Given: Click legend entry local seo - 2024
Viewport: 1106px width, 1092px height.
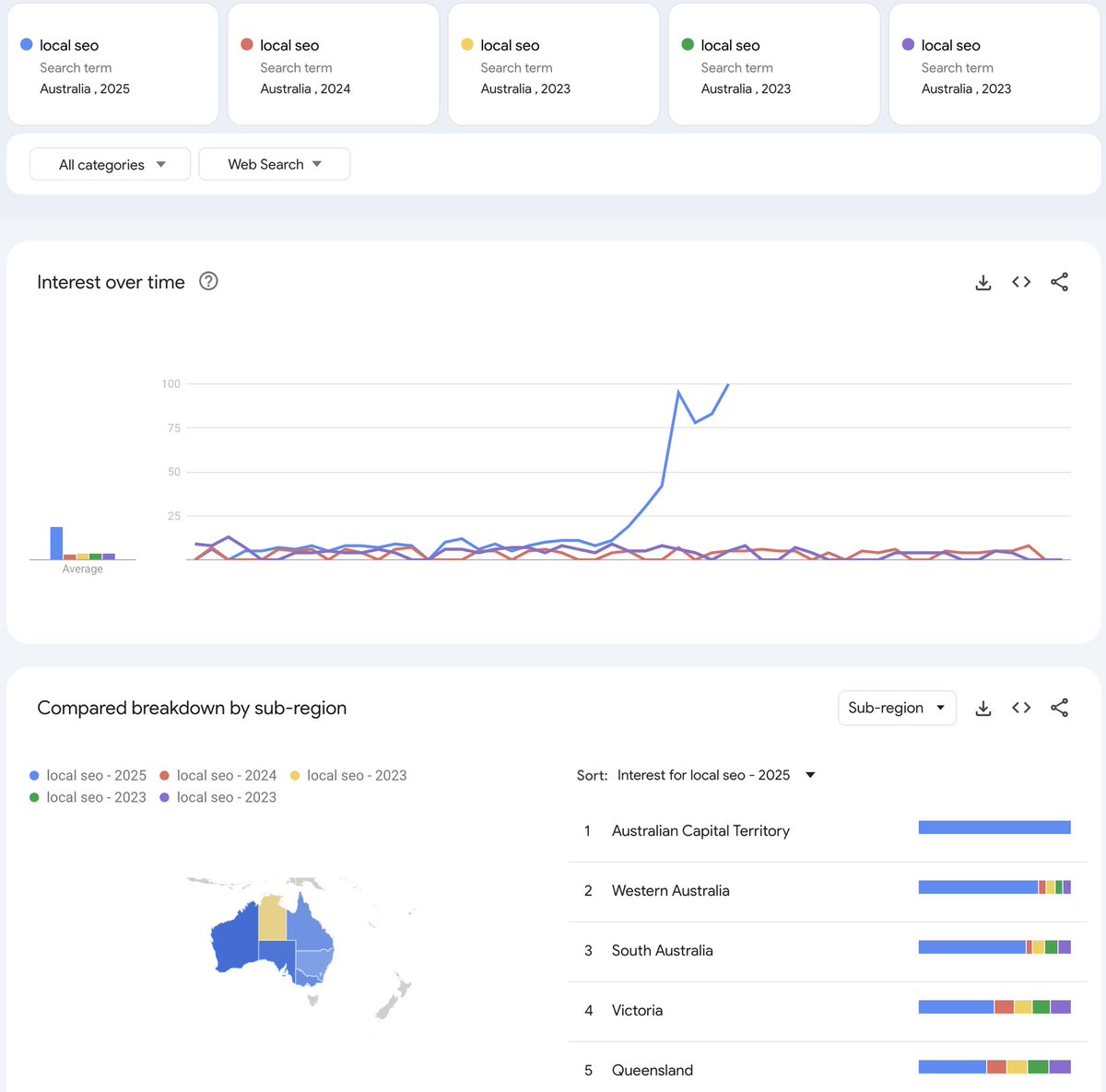Looking at the screenshot, I should coord(218,775).
